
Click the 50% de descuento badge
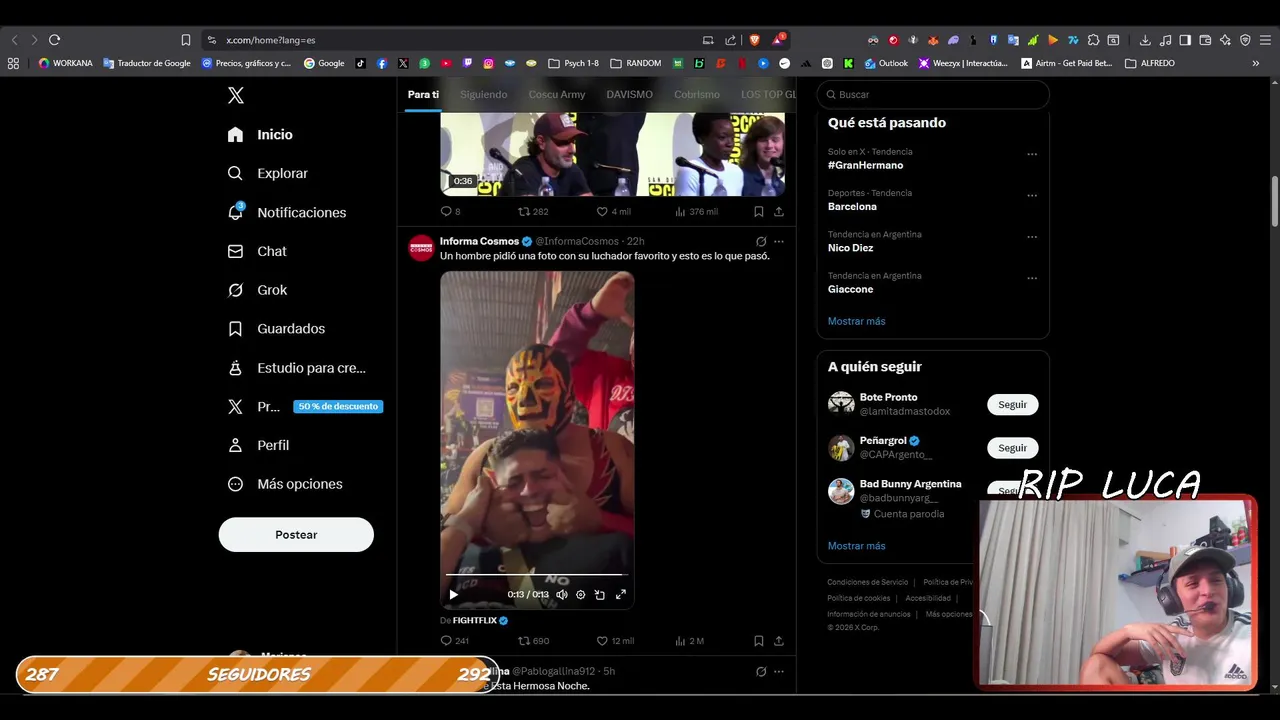338,407
